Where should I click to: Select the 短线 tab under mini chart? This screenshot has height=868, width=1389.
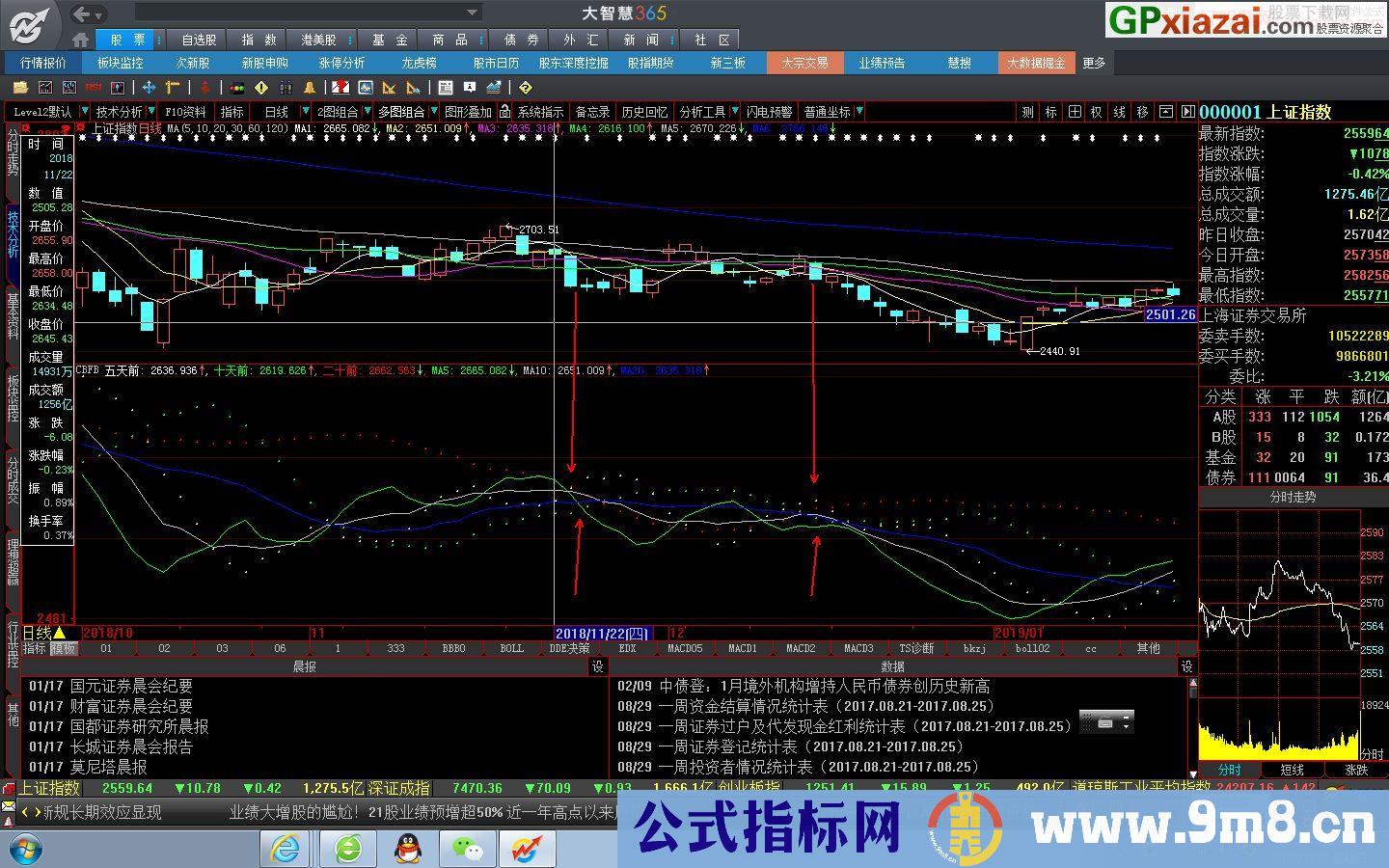coord(1292,770)
